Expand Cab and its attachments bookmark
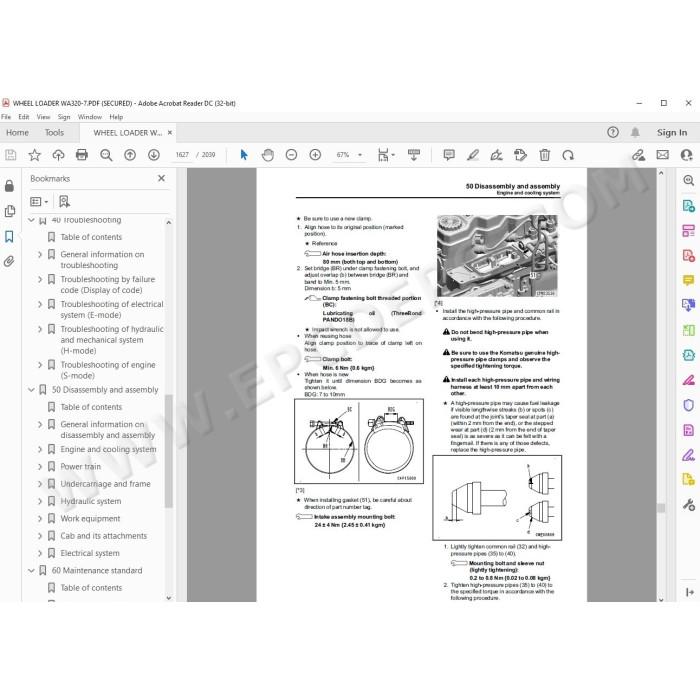The image size is (700, 700). [x=40, y=536]
